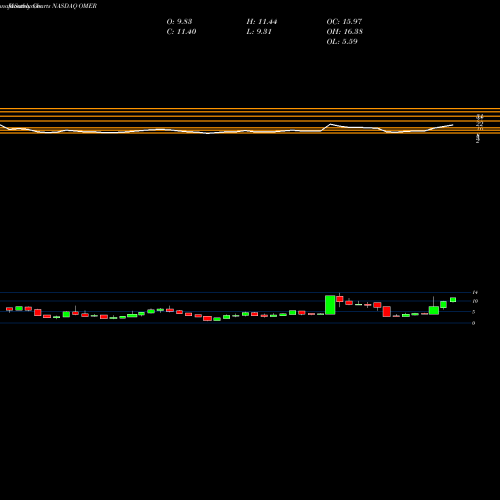Image resolution: width=500 pixels, height=500 pixels.
Task: Click the "NASDAQ OMER" chart title
Action: tap(74, 6)
